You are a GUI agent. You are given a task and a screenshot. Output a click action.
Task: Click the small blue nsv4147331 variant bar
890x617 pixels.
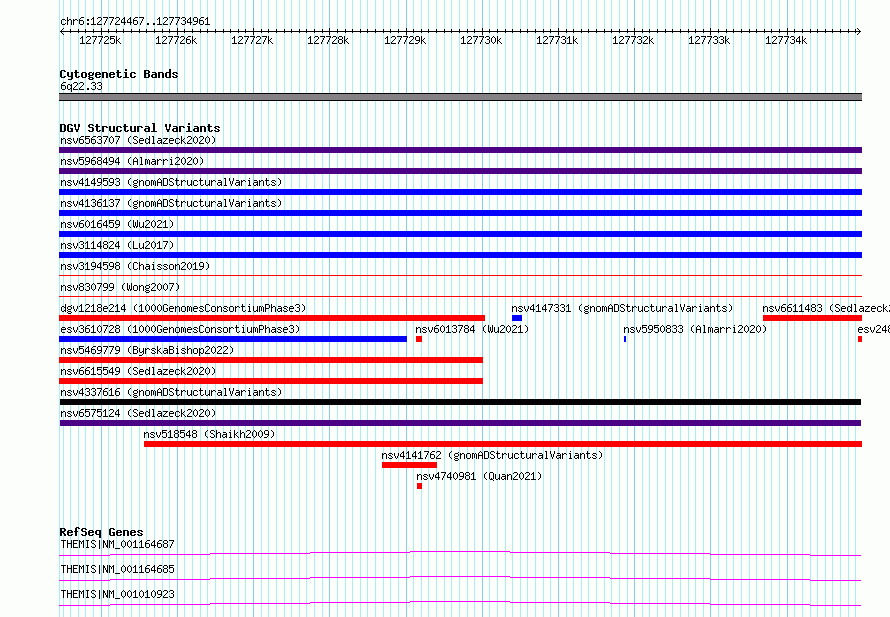(517, 318)
